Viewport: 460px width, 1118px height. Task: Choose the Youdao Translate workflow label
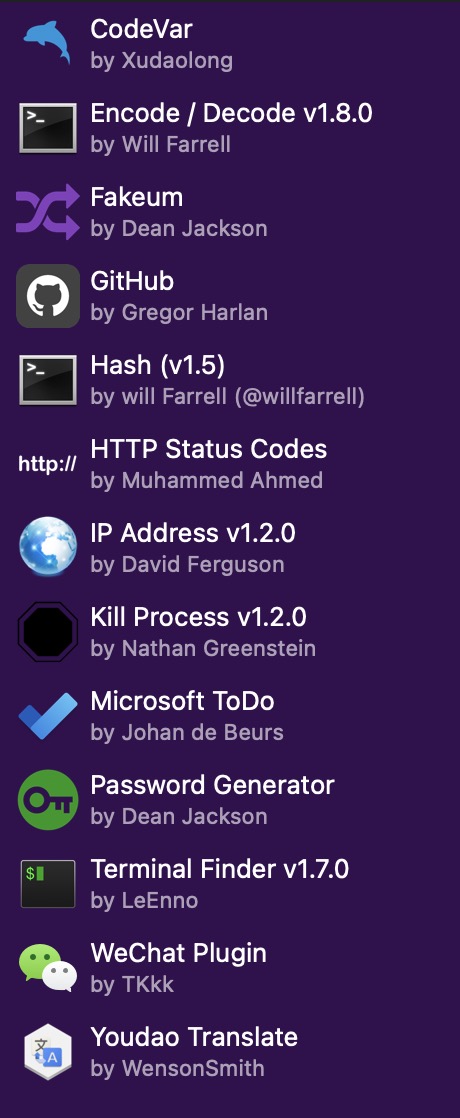[194, 1037]
